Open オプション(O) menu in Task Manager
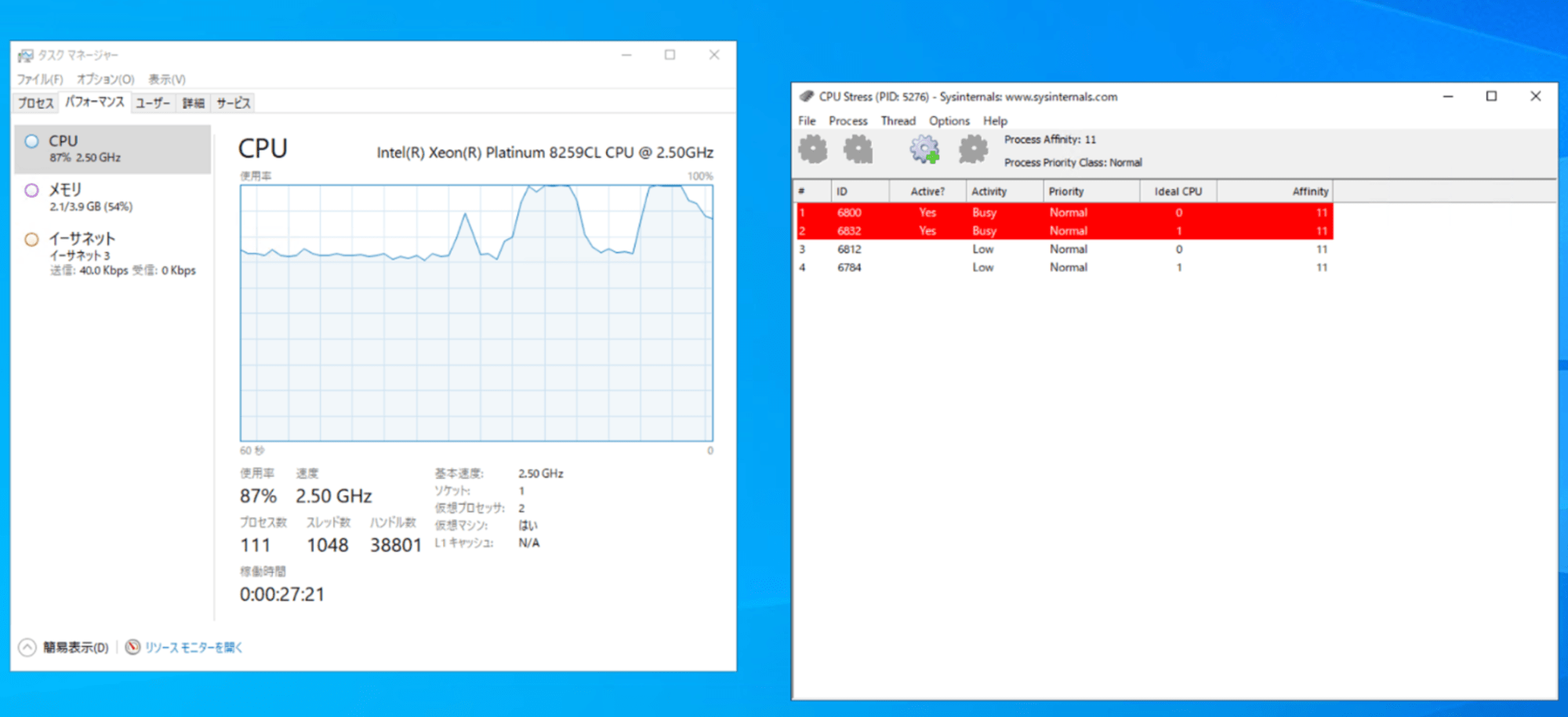 (105, 79)
